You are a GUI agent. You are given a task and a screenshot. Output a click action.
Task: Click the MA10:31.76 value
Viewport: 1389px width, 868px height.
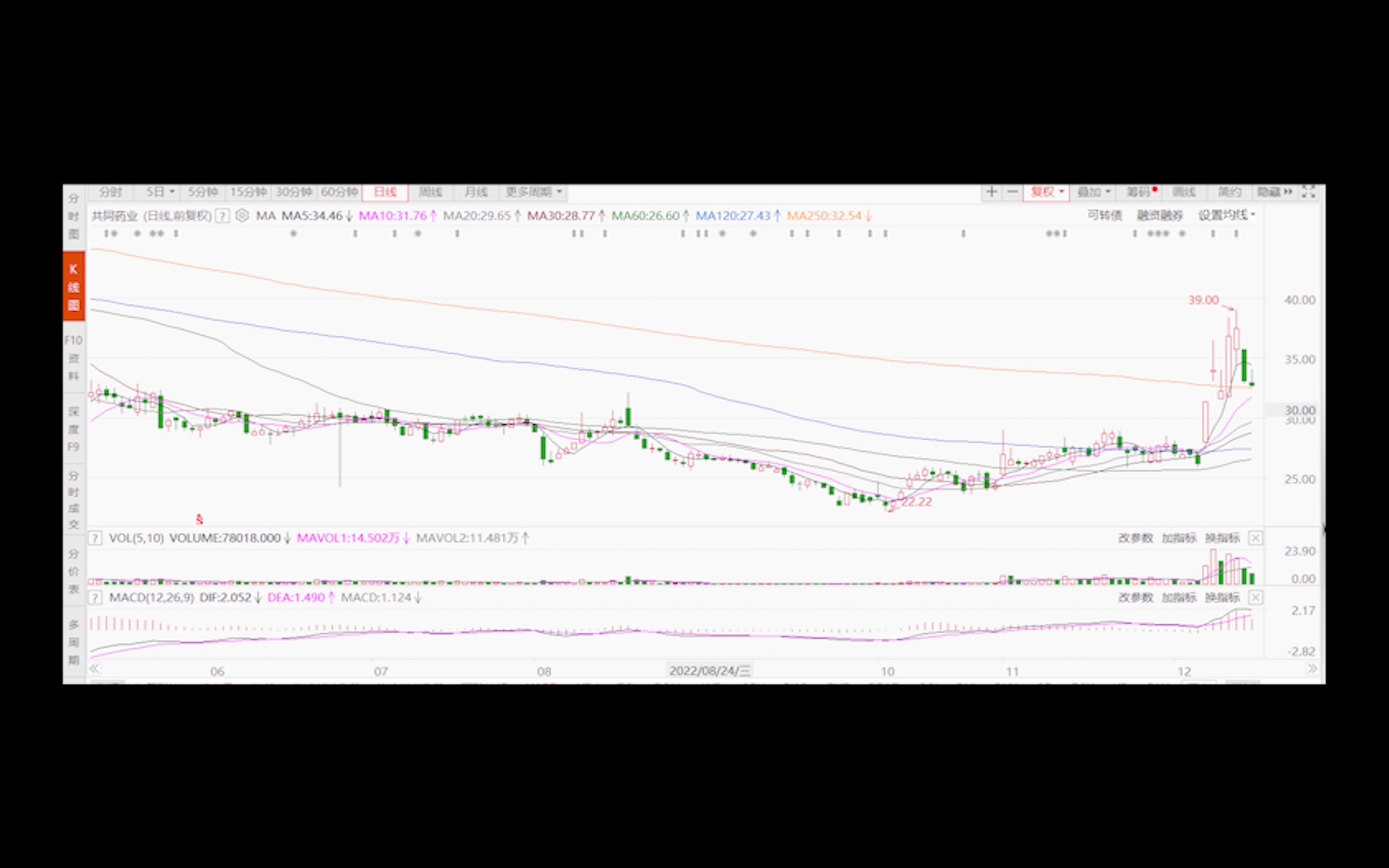click(393, 216)
